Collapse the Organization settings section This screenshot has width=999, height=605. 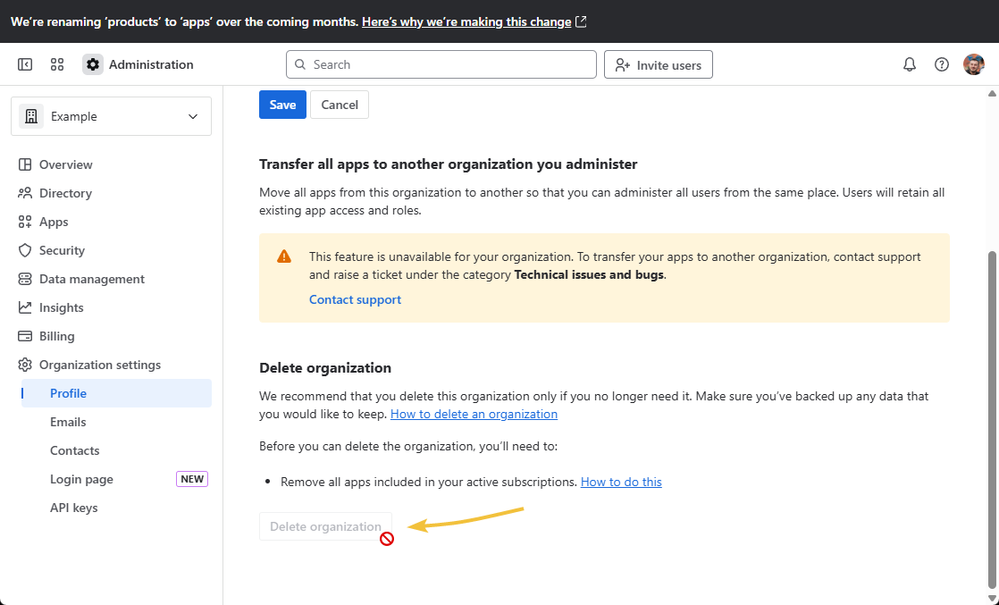pyautogui.click(x=99, y=365)
